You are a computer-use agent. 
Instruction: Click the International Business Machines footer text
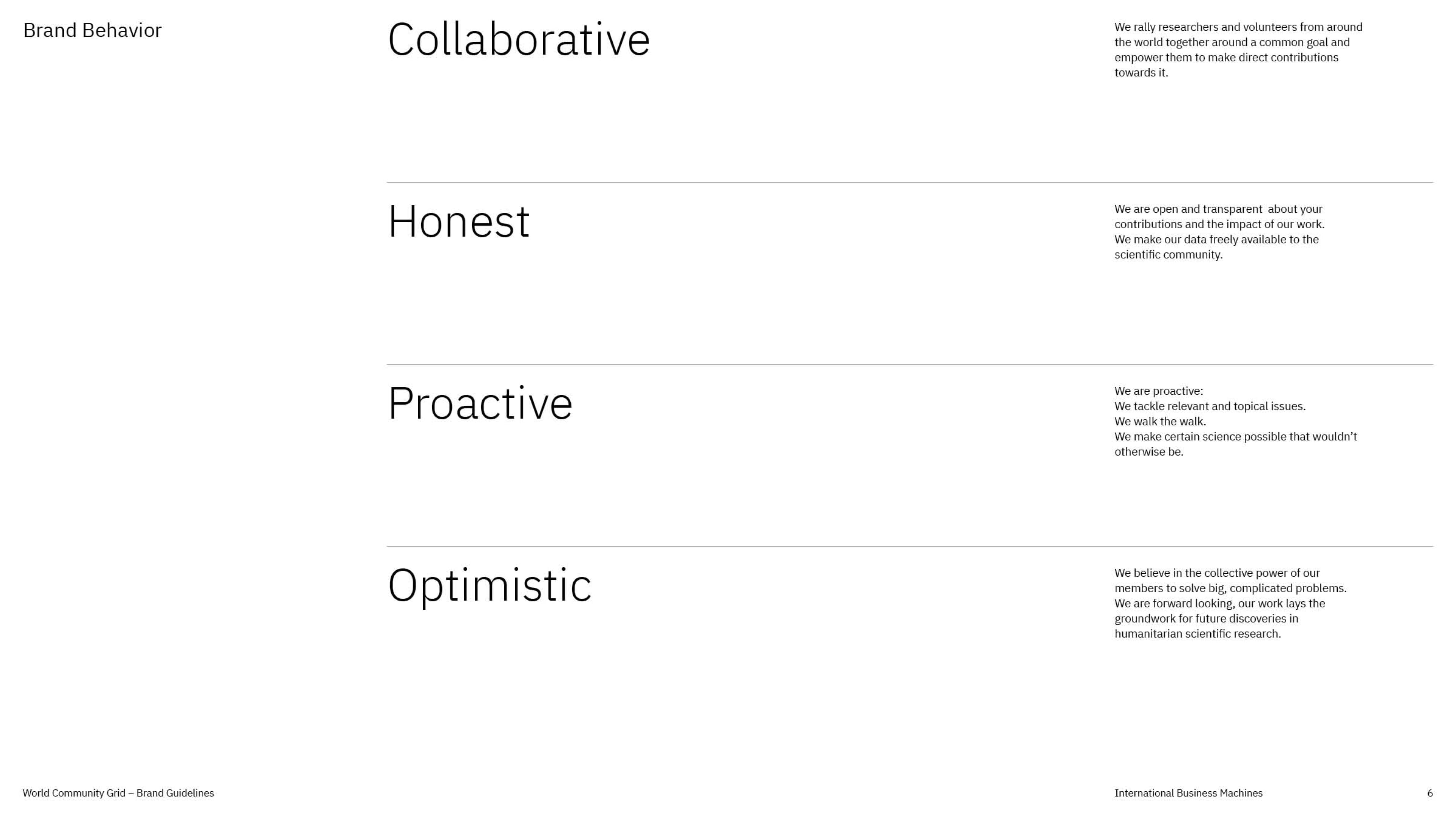coord(1188,793)
